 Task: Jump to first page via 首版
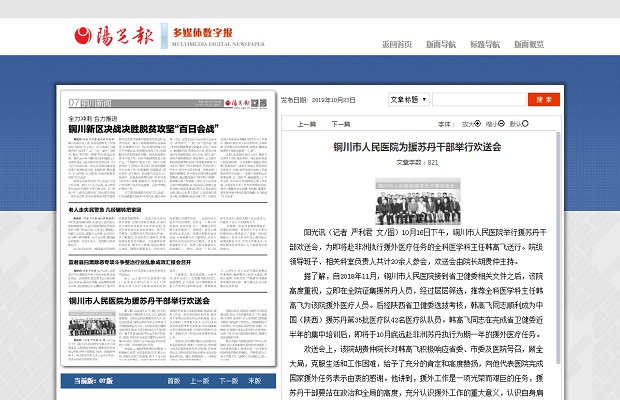click(x=174, y=381)
